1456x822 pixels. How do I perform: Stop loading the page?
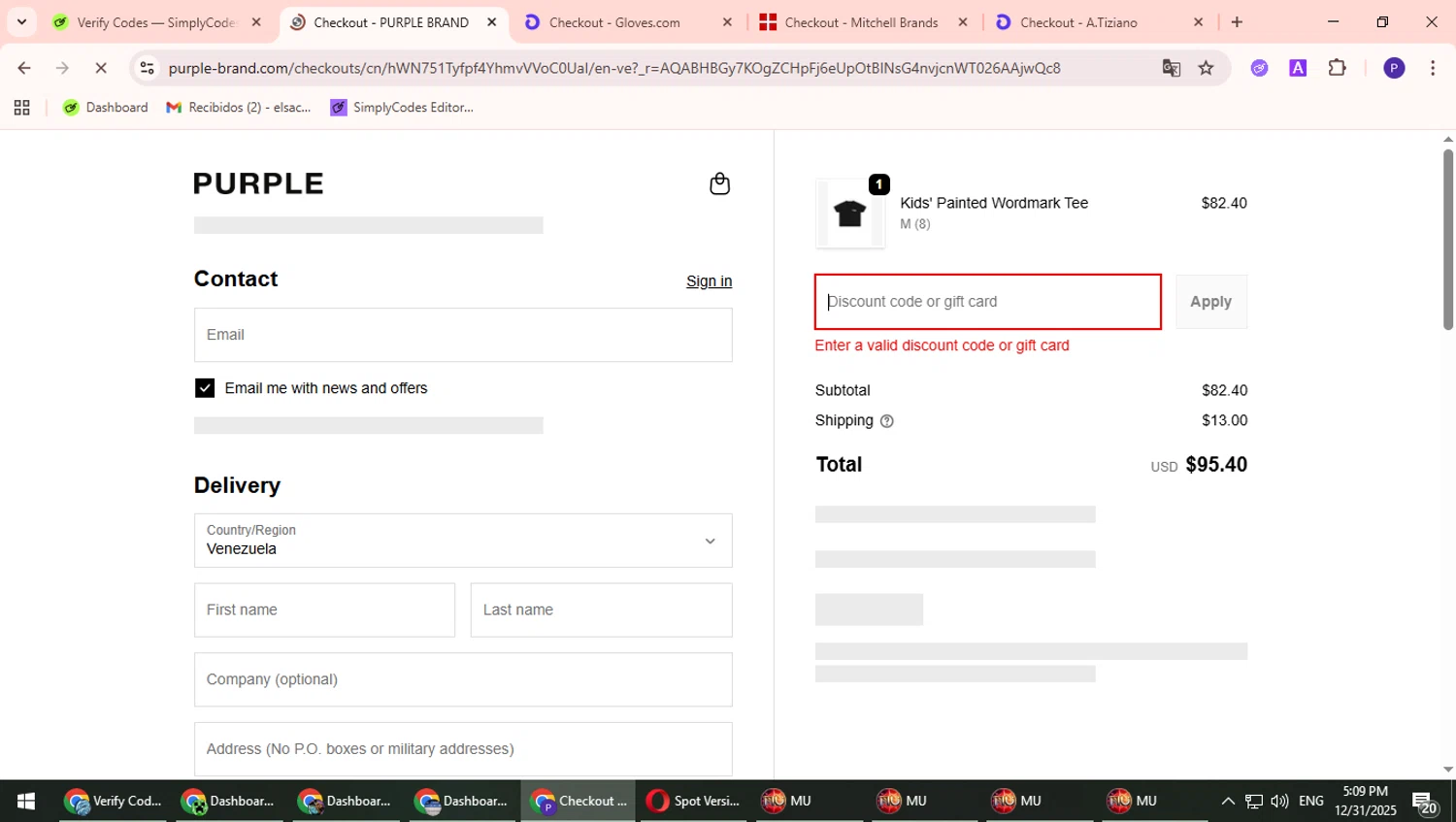click(101, 68)
